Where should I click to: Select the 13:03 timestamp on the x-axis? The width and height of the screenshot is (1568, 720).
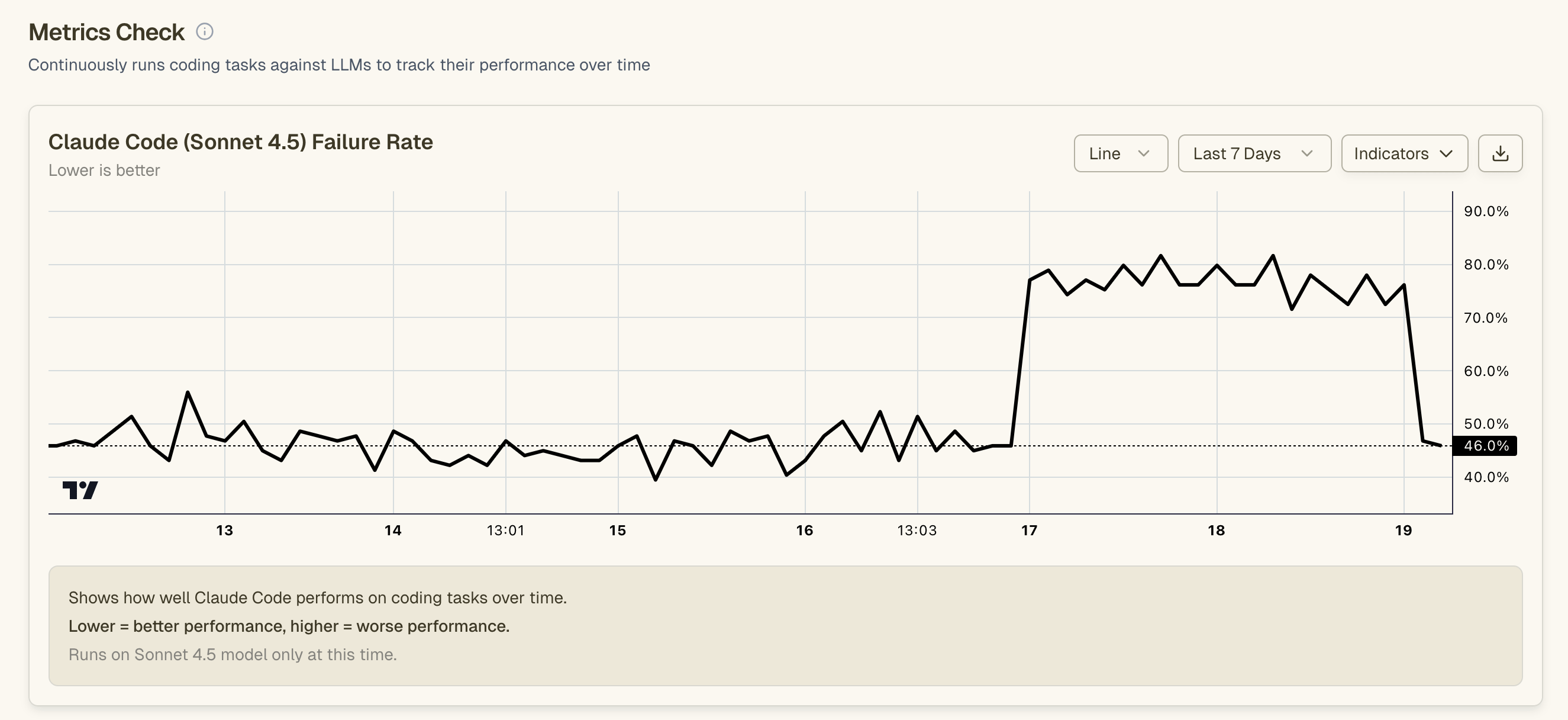pyautogui.click(x=918, y=530)
